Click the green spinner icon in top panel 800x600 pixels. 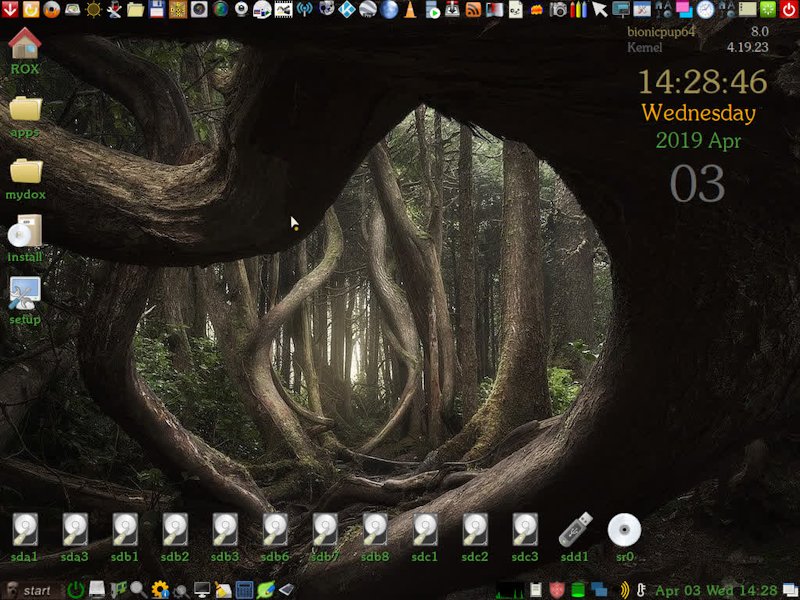coord(768,9)
